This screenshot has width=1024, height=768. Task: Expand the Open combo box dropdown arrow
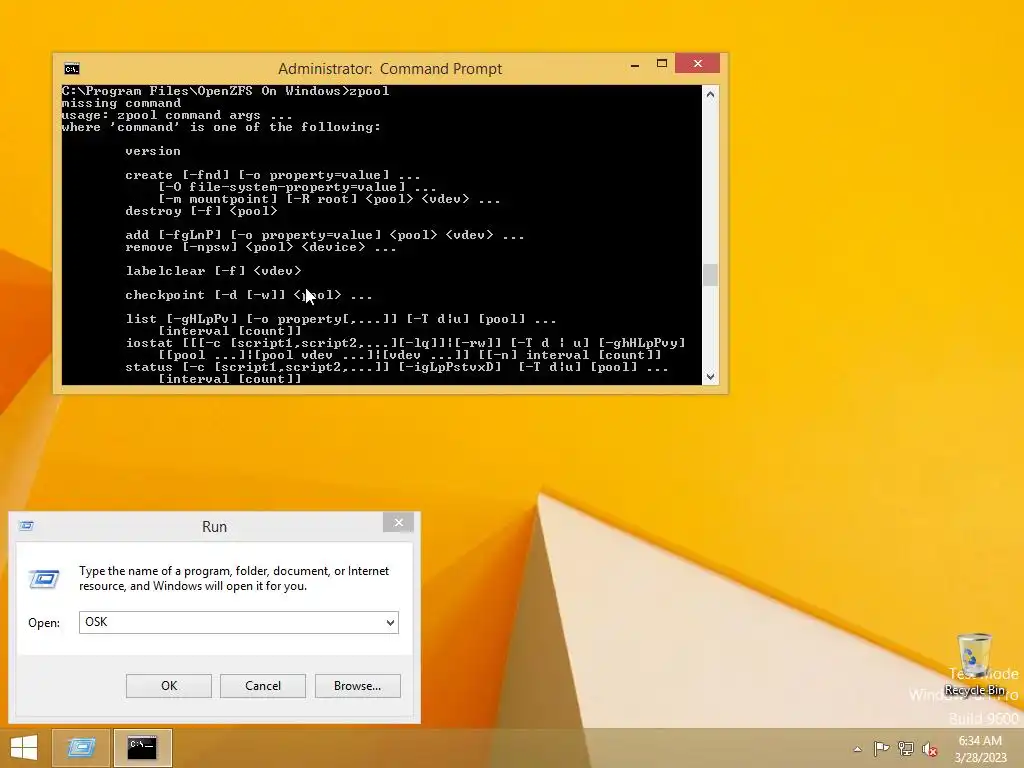point(390,622)
